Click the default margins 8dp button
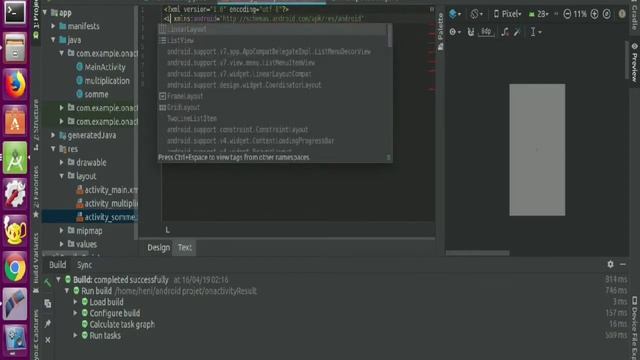 [x=486, y=32]
